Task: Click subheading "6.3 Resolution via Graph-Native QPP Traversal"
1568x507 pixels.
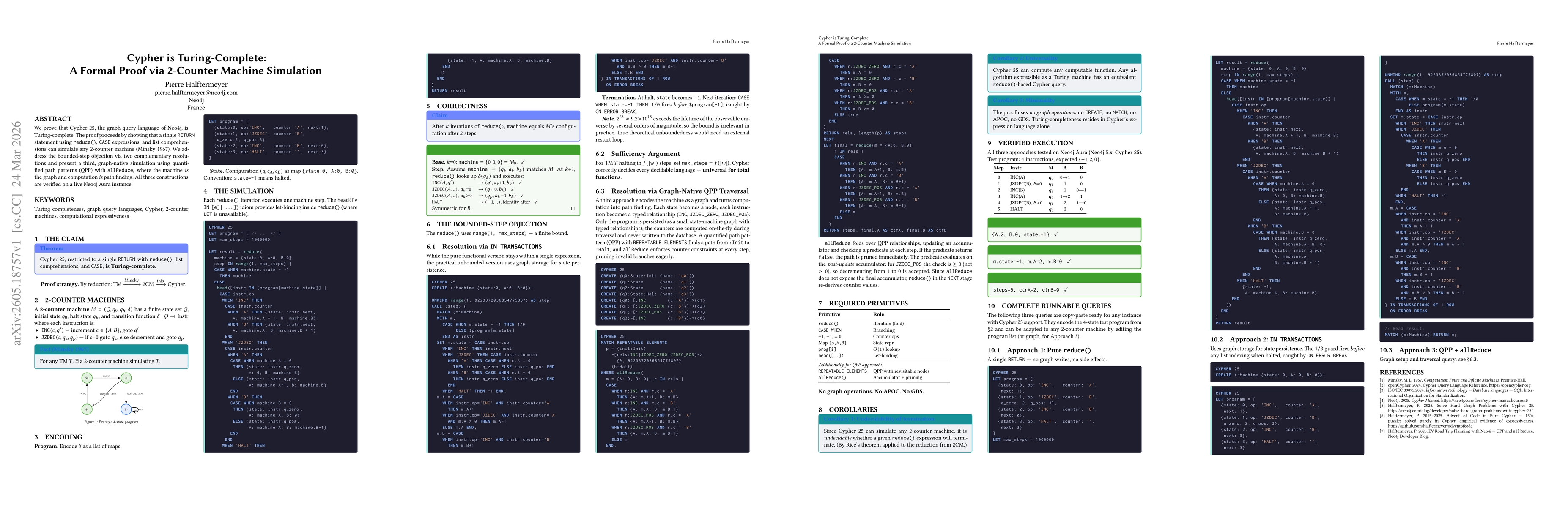Action: (x=672, y=191)
